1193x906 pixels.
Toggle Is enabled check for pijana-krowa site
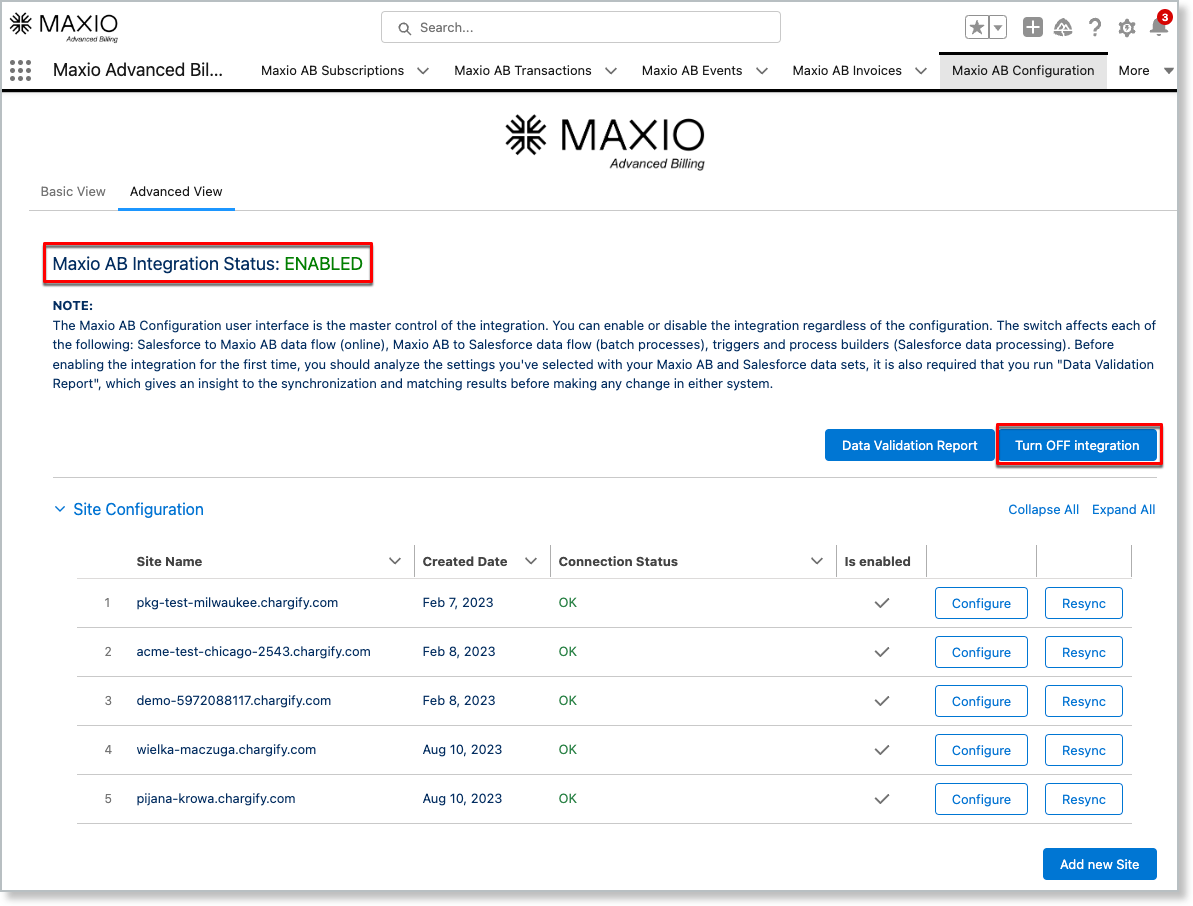[881, 799]
